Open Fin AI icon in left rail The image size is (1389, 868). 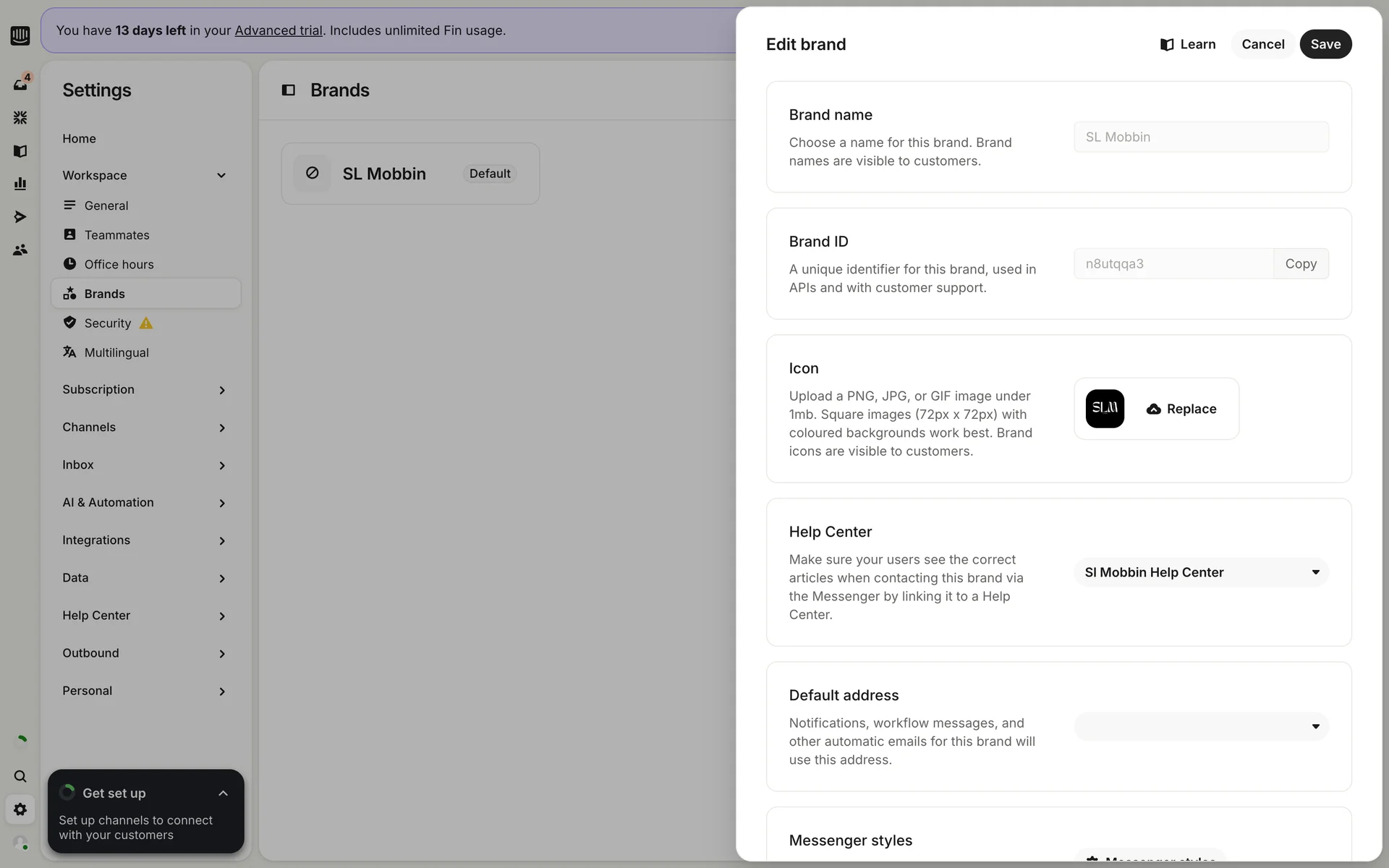click(20, 117)
